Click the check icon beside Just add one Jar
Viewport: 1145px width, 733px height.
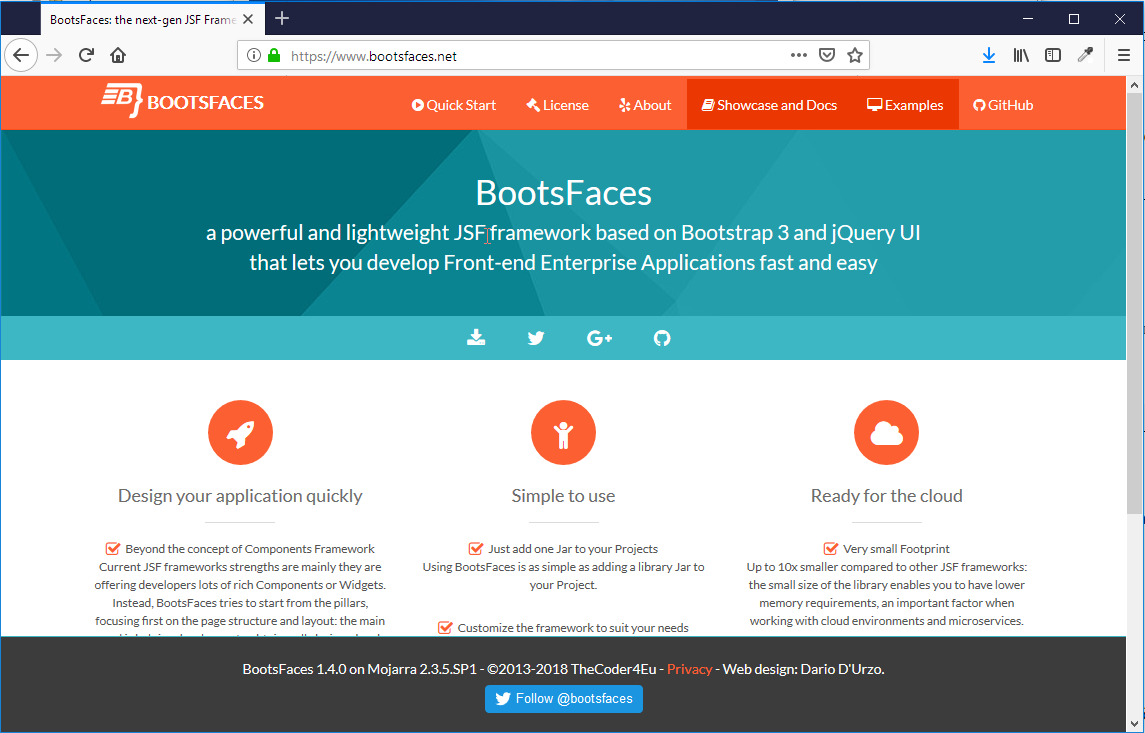click(475, 548)
